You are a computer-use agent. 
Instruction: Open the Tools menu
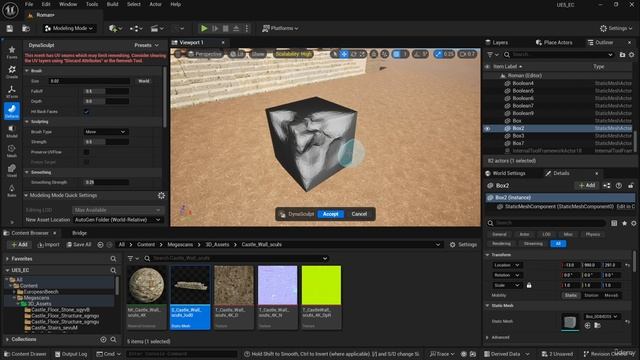point(92,4)
